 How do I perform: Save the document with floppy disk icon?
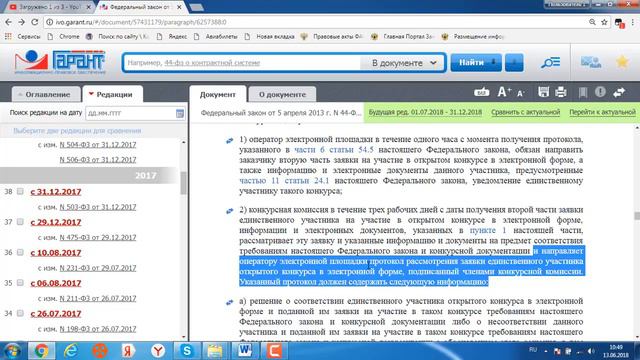[543, 92]
